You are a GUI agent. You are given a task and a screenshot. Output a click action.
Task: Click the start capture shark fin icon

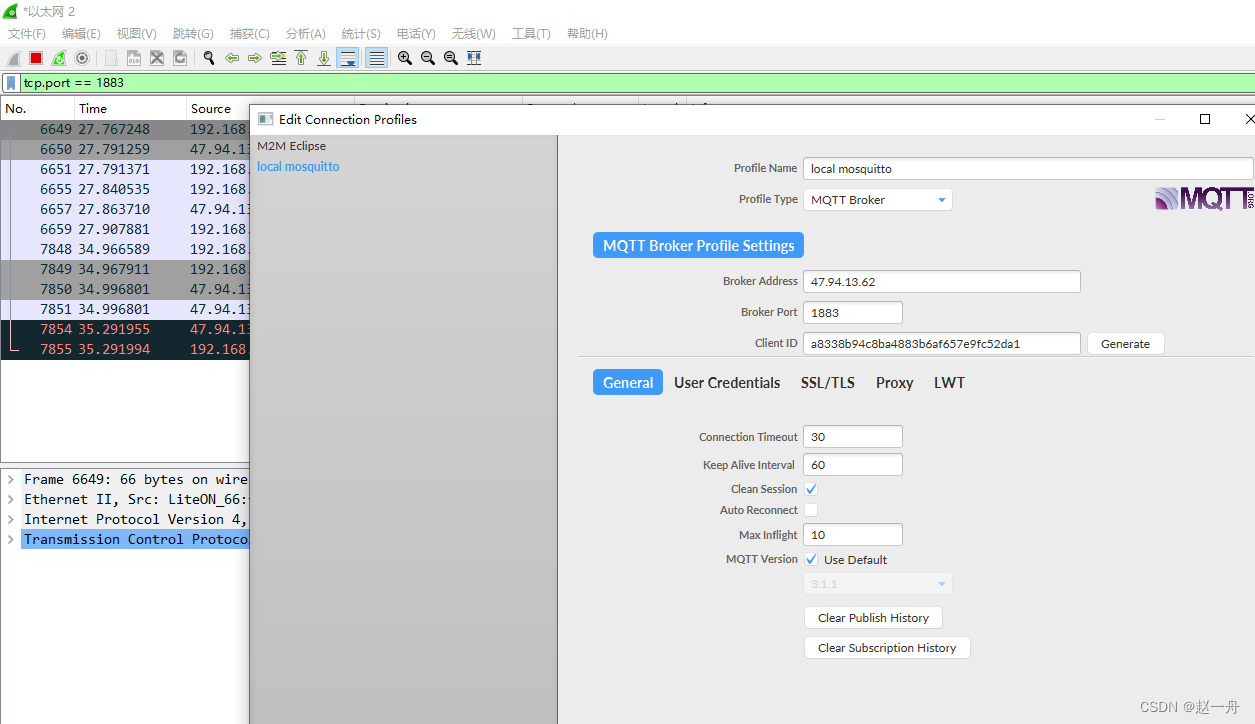point(14,58)
